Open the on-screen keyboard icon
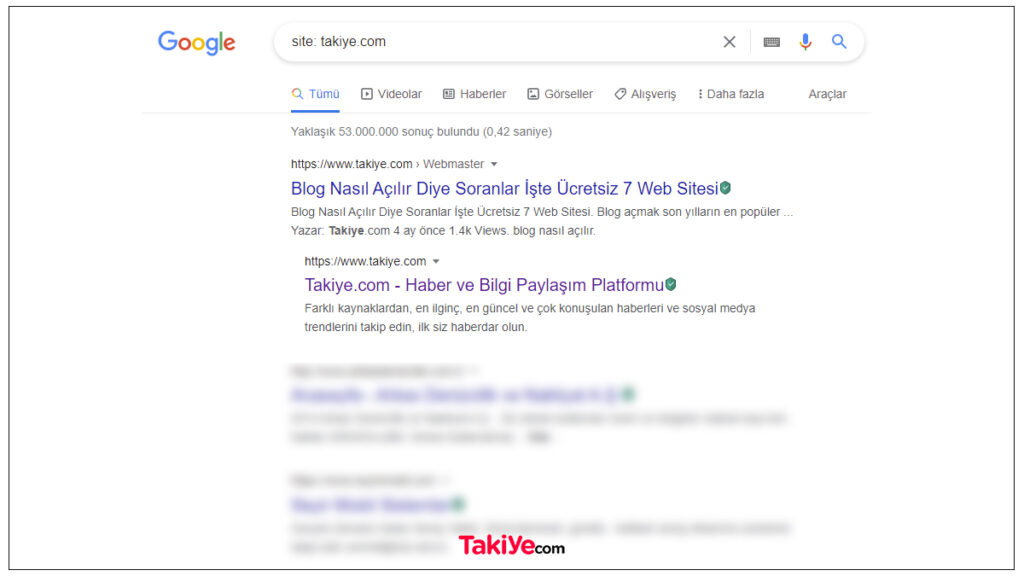Screen dimensions: 1024x576 click(x=771, y=42)
